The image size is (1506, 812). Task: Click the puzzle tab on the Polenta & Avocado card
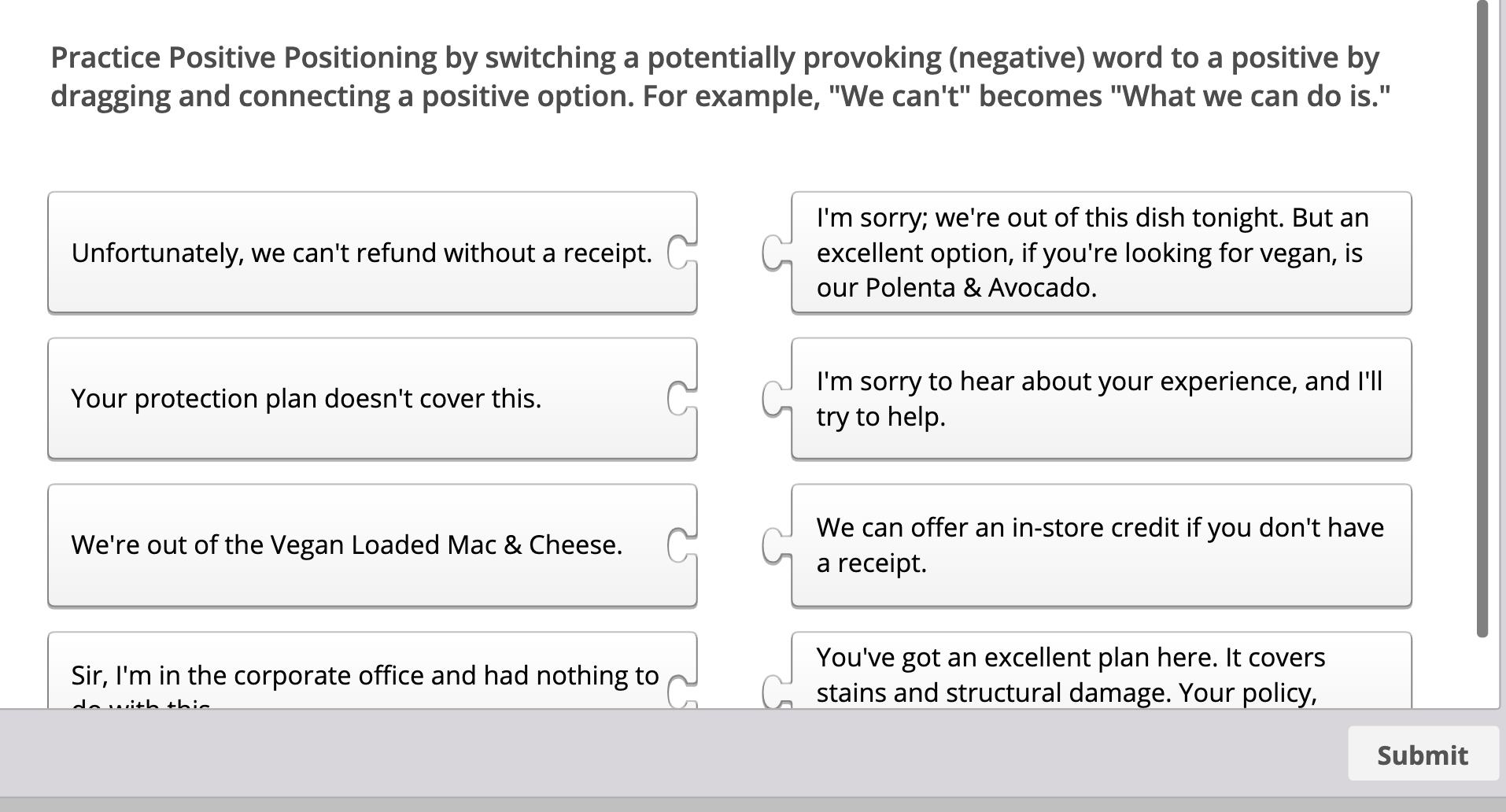(x=777, y=253)
